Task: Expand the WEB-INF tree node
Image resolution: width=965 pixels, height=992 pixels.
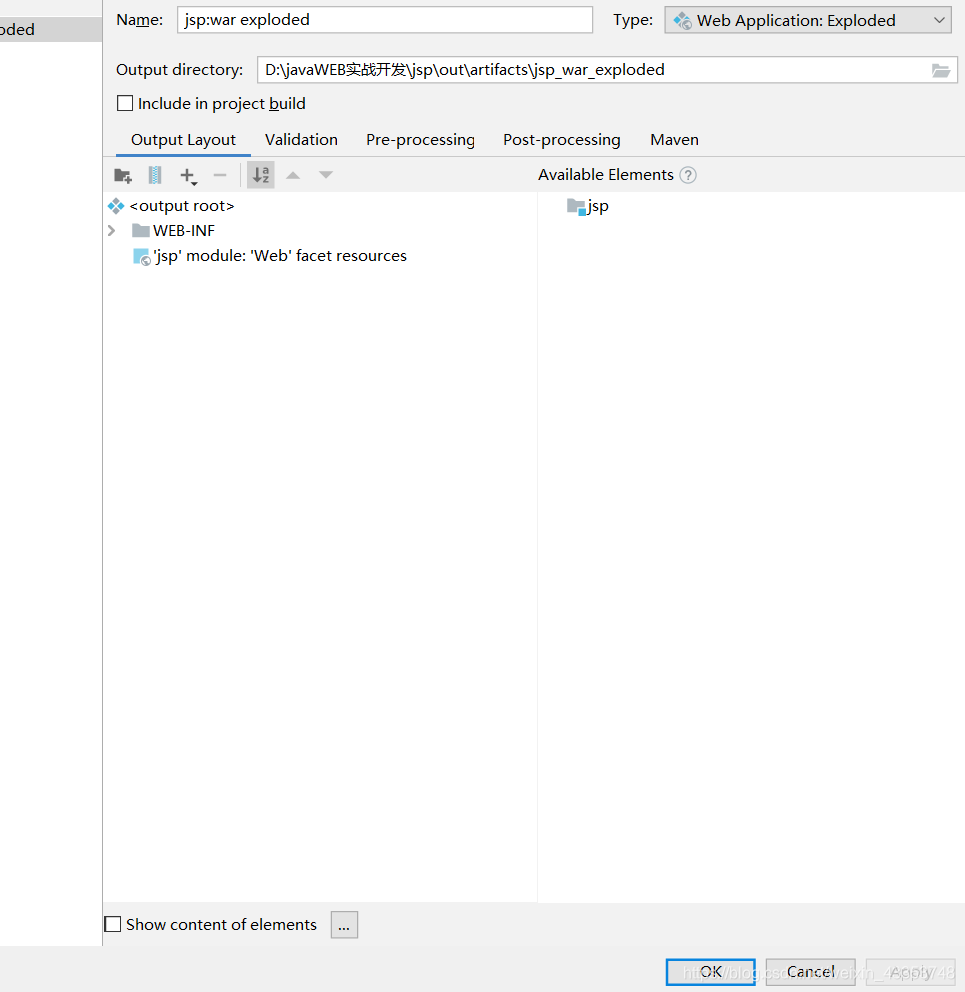Action: point(112,231)
